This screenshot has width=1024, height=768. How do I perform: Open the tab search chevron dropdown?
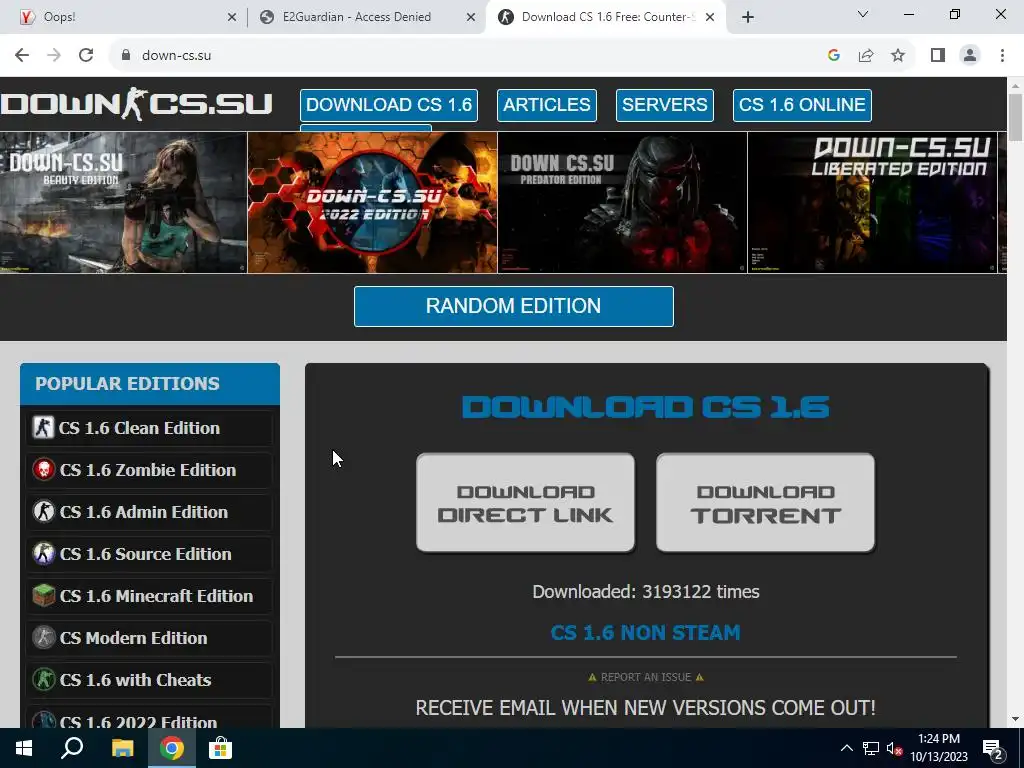pyautogui.click(x=863, y=14)
